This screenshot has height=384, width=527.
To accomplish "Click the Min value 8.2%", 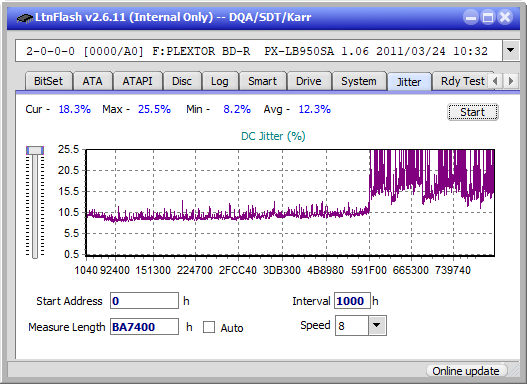I will tap(237, 109).
